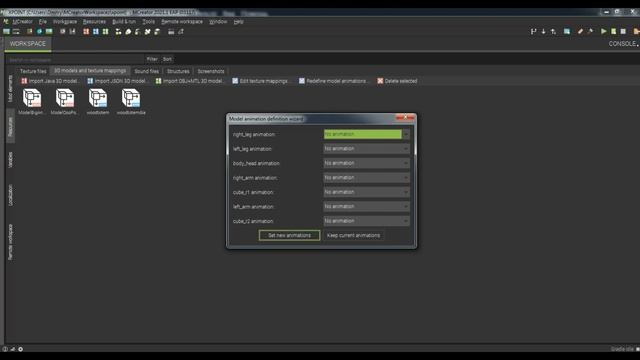Viewport: 640px width, 360px height.
Task: Open the cube_r1 animation dropdown
Action: [367, 192]
